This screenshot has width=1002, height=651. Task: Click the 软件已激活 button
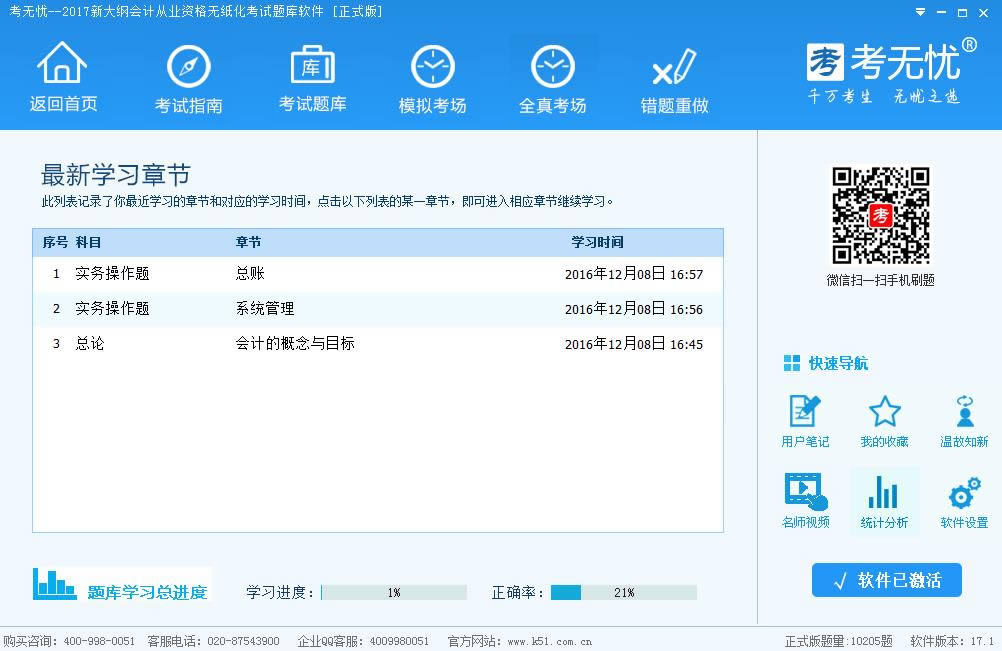coord(886,580)
